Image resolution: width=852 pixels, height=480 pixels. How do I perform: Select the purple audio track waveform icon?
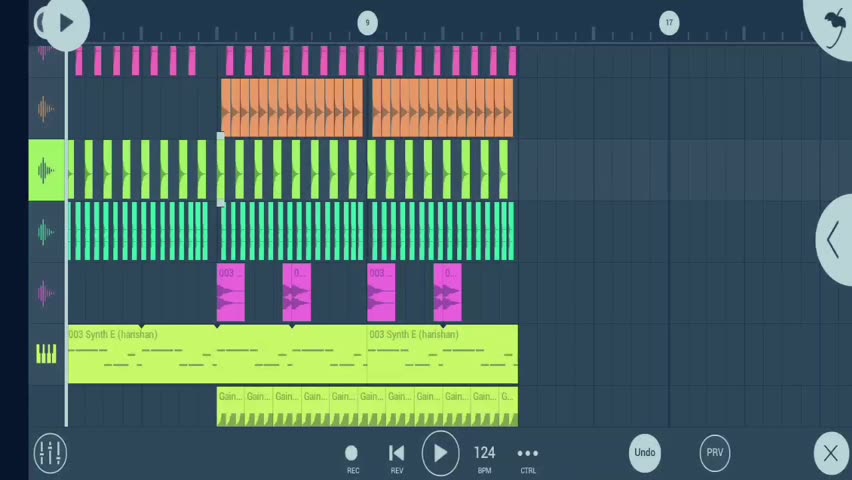tap(46, 294)
